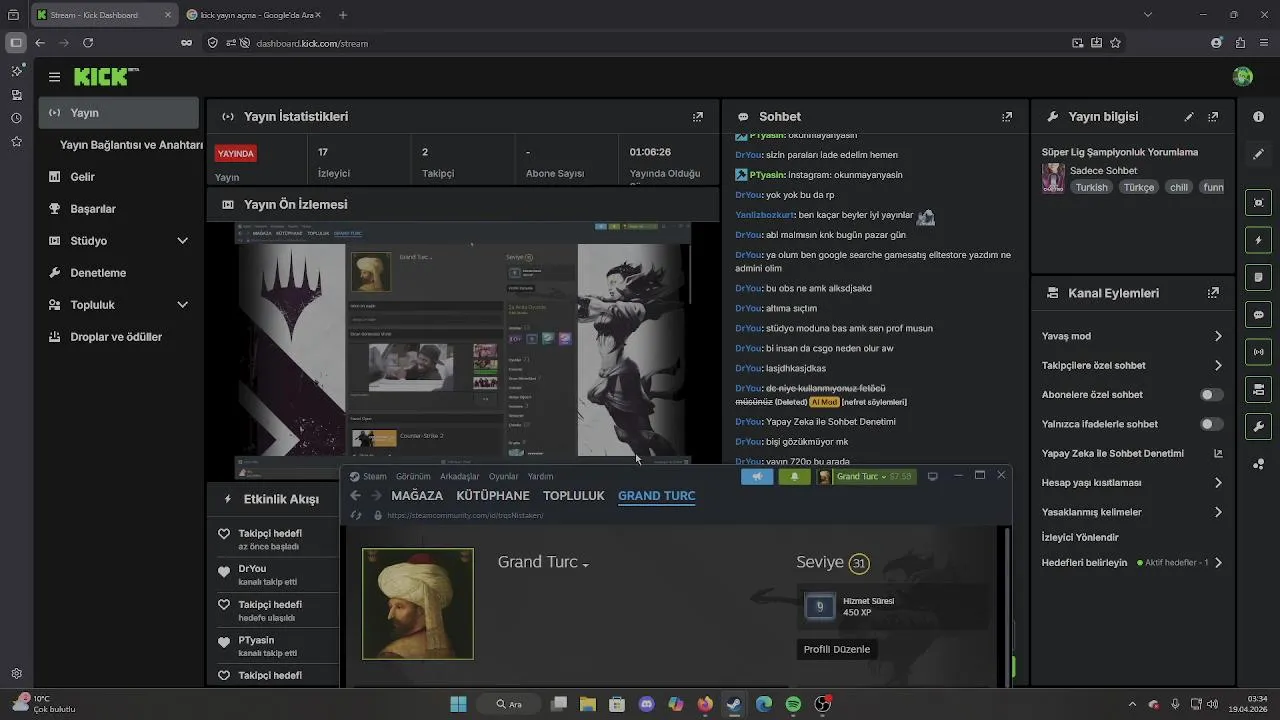Open Denetleme in sidebar
Screen dimensions: 1280x720
pos(98,273)
